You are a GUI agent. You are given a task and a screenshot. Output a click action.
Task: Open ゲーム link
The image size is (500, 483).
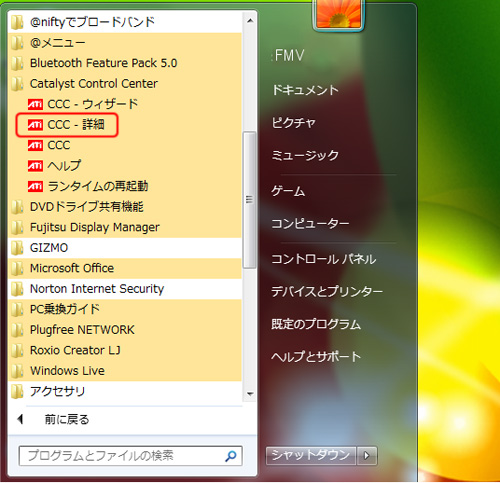point(288,191)
